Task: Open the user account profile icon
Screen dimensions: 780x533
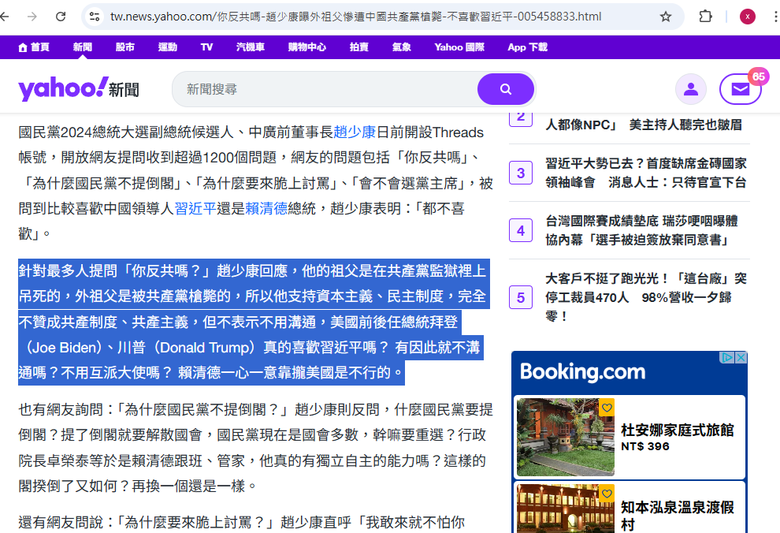Action: tap(690, 90)
